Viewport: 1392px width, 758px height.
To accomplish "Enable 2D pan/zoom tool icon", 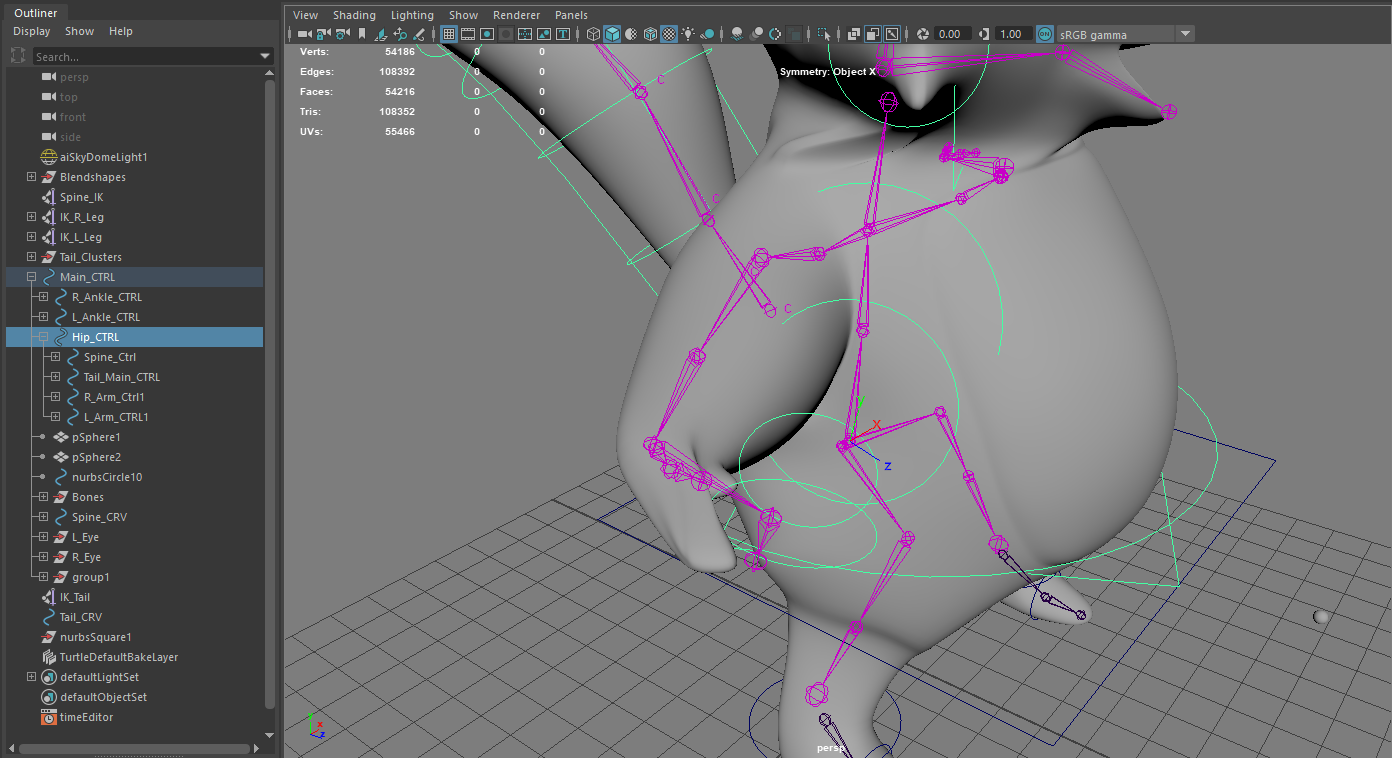I will 401,33.
